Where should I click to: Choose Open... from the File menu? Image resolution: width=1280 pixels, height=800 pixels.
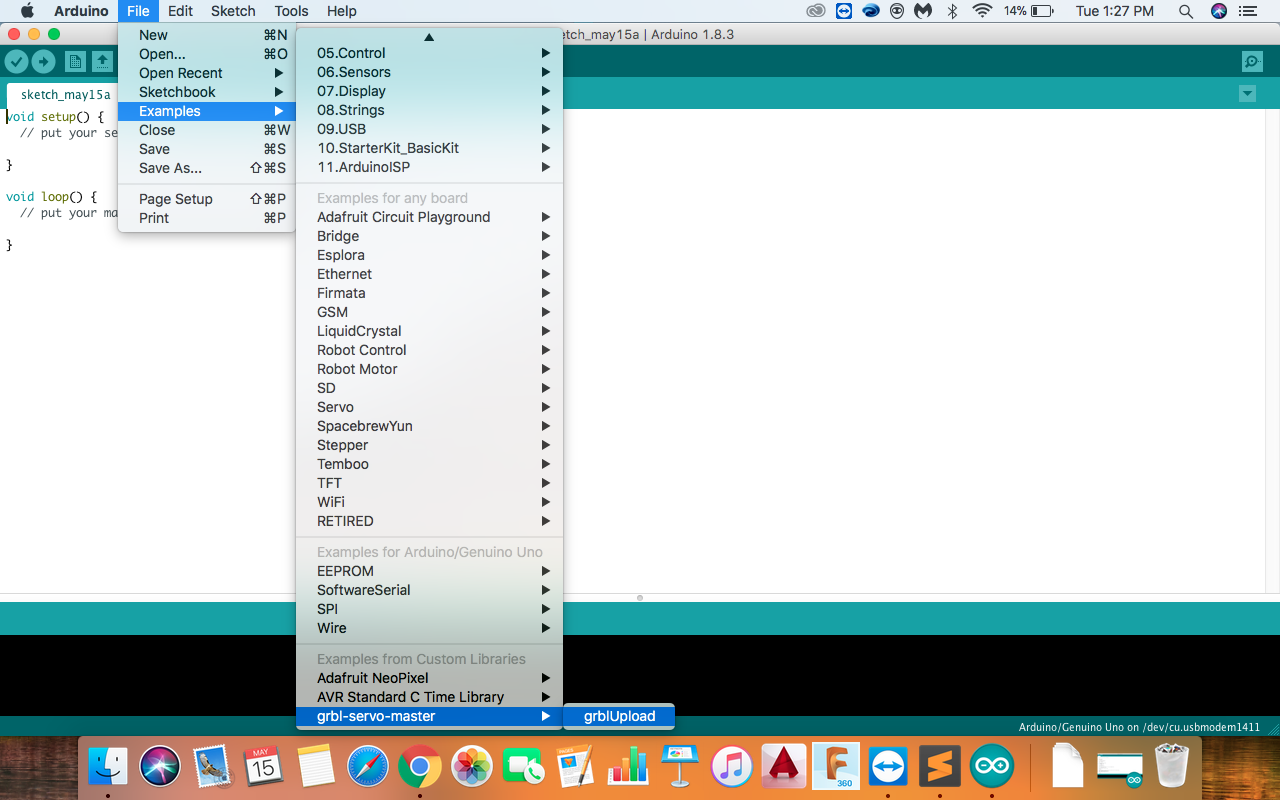point(206,54)
